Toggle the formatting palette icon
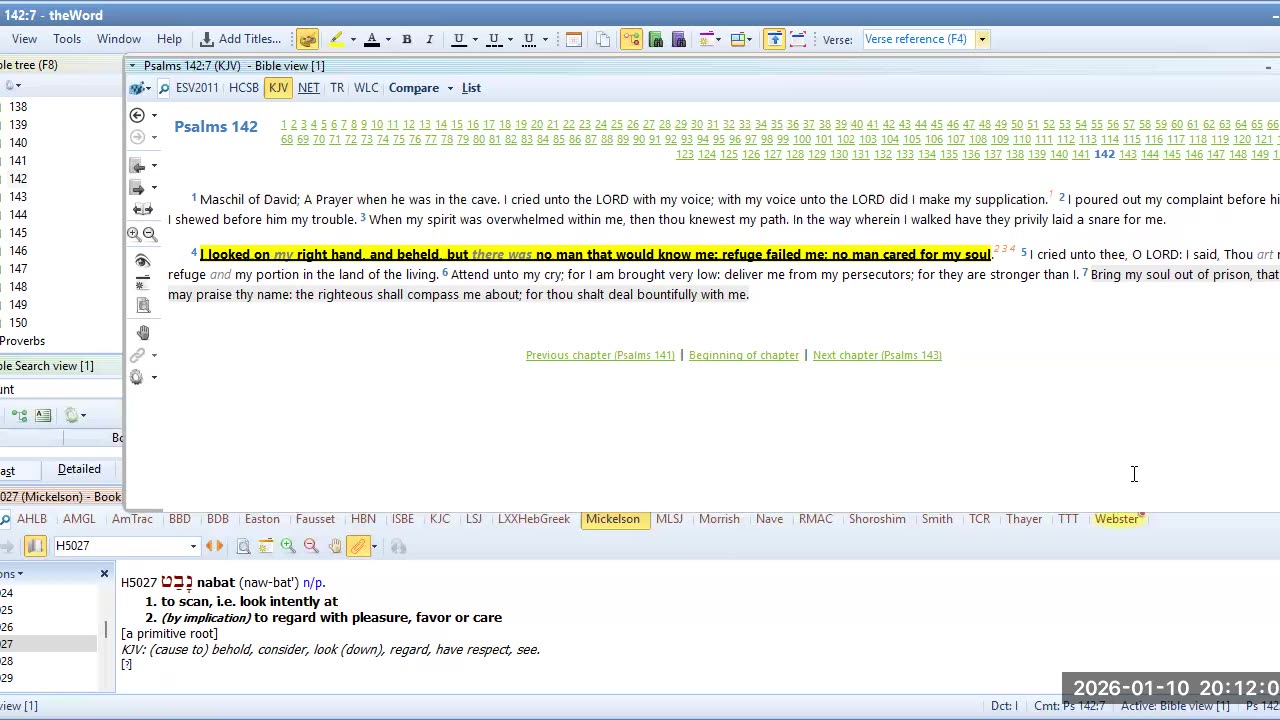This screenshot has height=720, width=1280. [x=307, y=39]
